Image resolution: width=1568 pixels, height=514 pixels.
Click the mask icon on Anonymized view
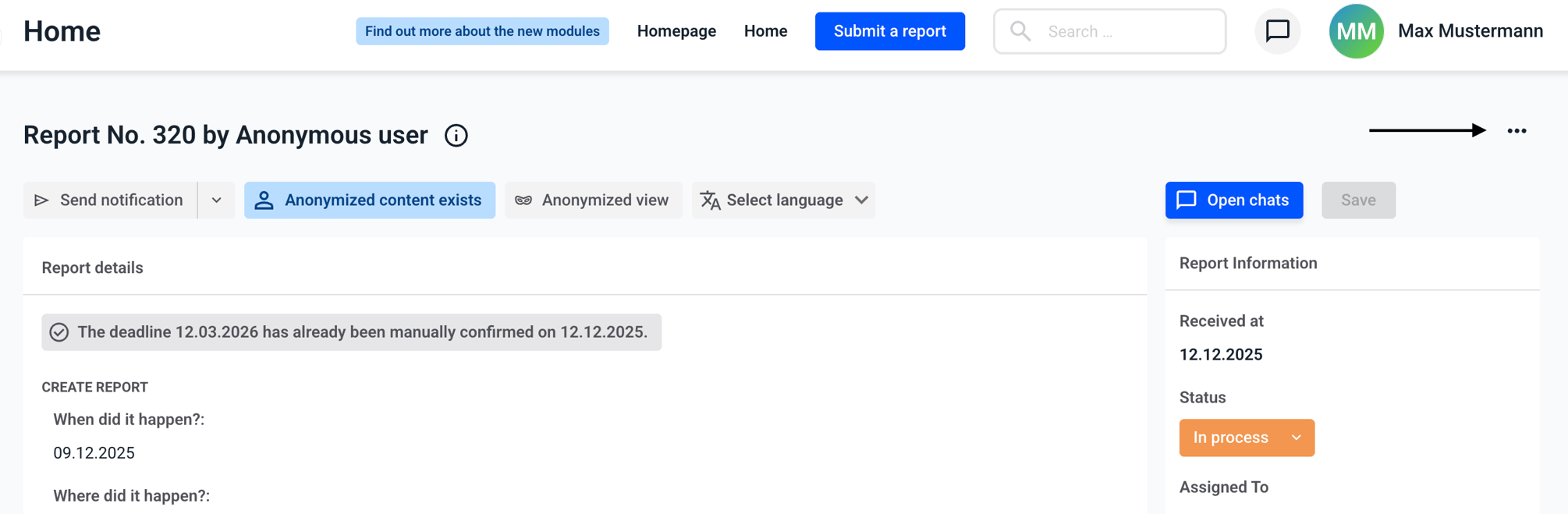point(523,200)
